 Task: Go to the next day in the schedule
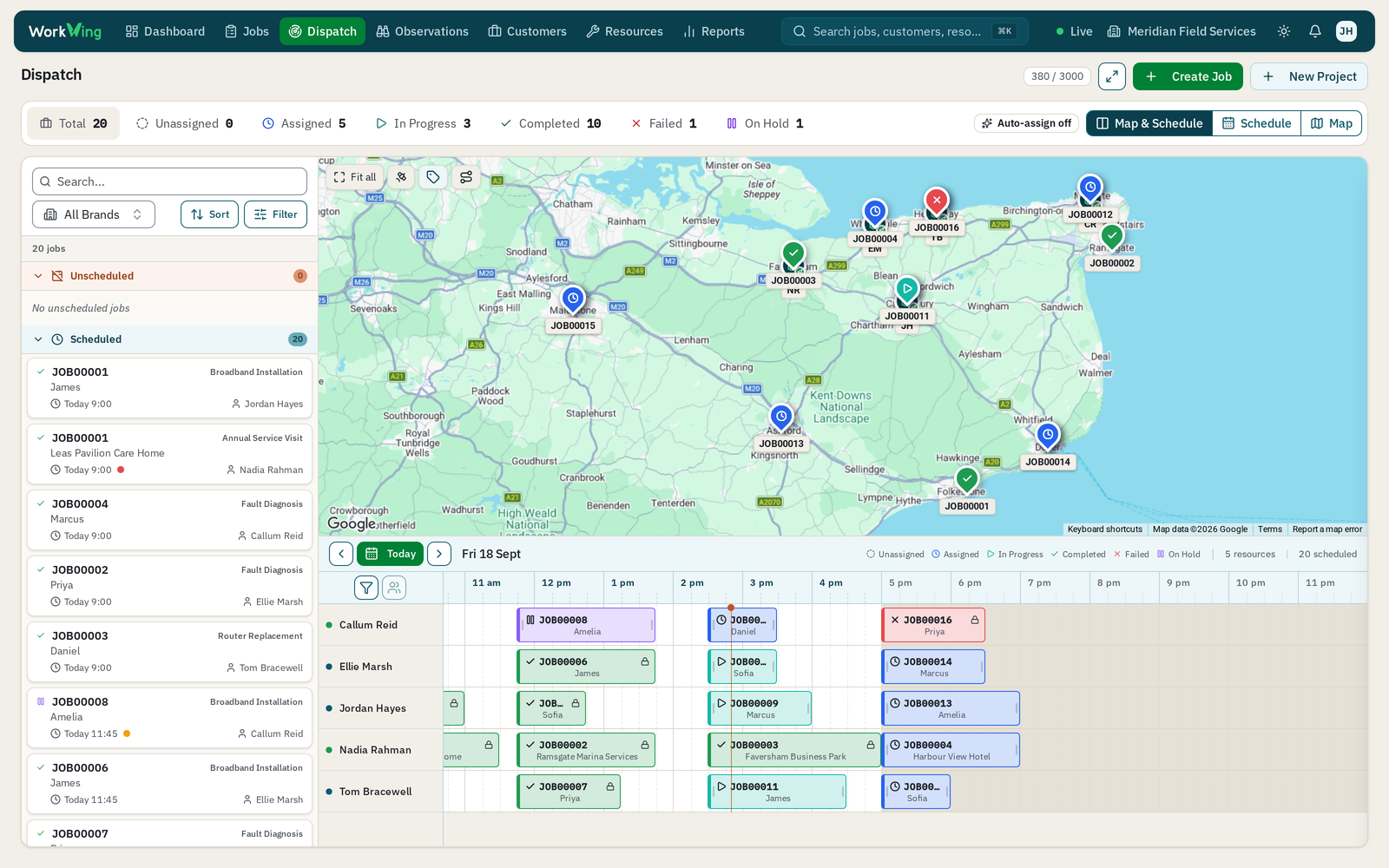[x=439, y=554]
